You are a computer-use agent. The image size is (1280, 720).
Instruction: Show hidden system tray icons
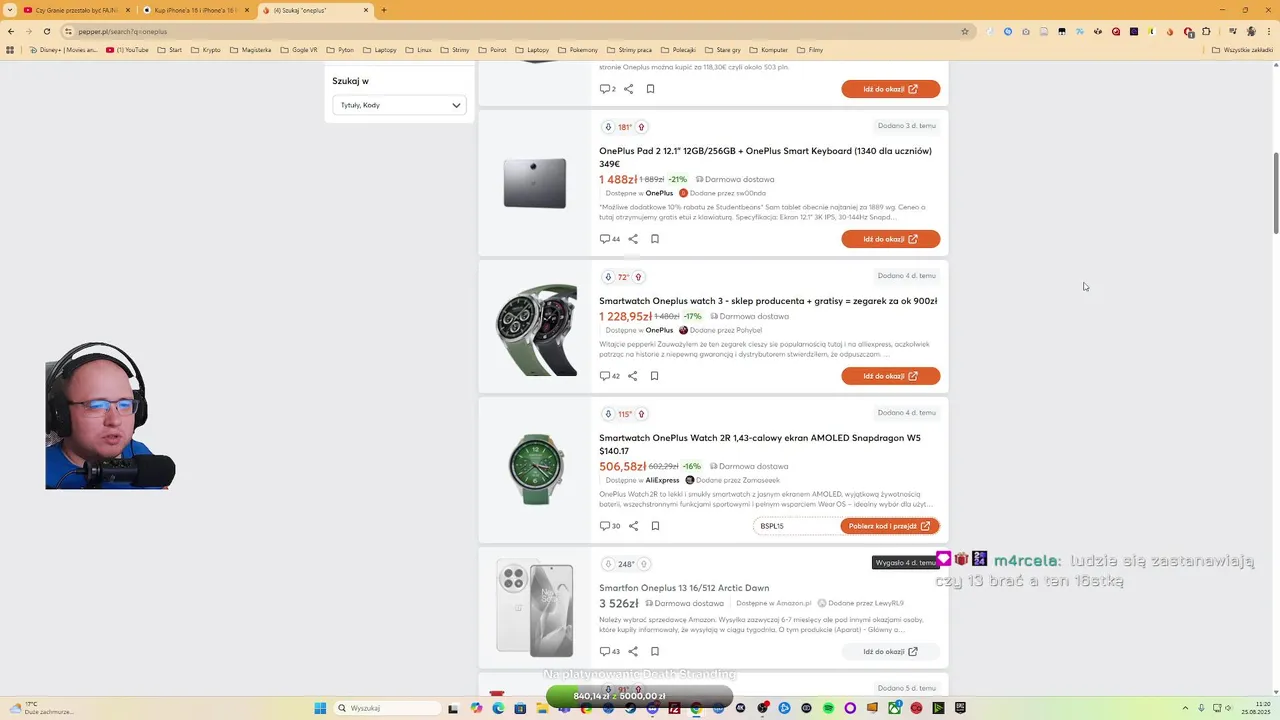pyautogui.click(x=1186, y=708)
